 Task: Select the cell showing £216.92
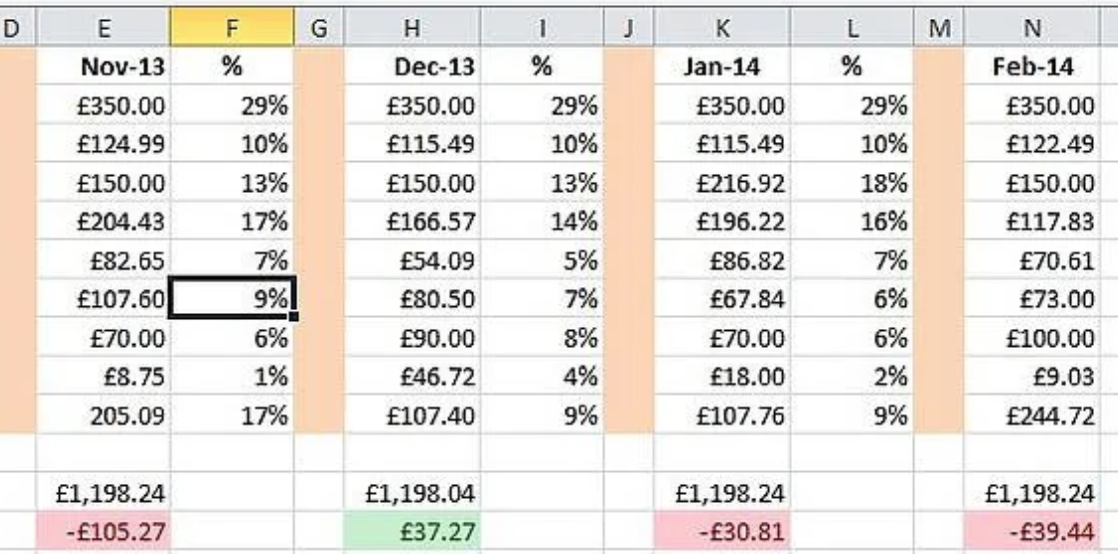(x=722, y=183)
